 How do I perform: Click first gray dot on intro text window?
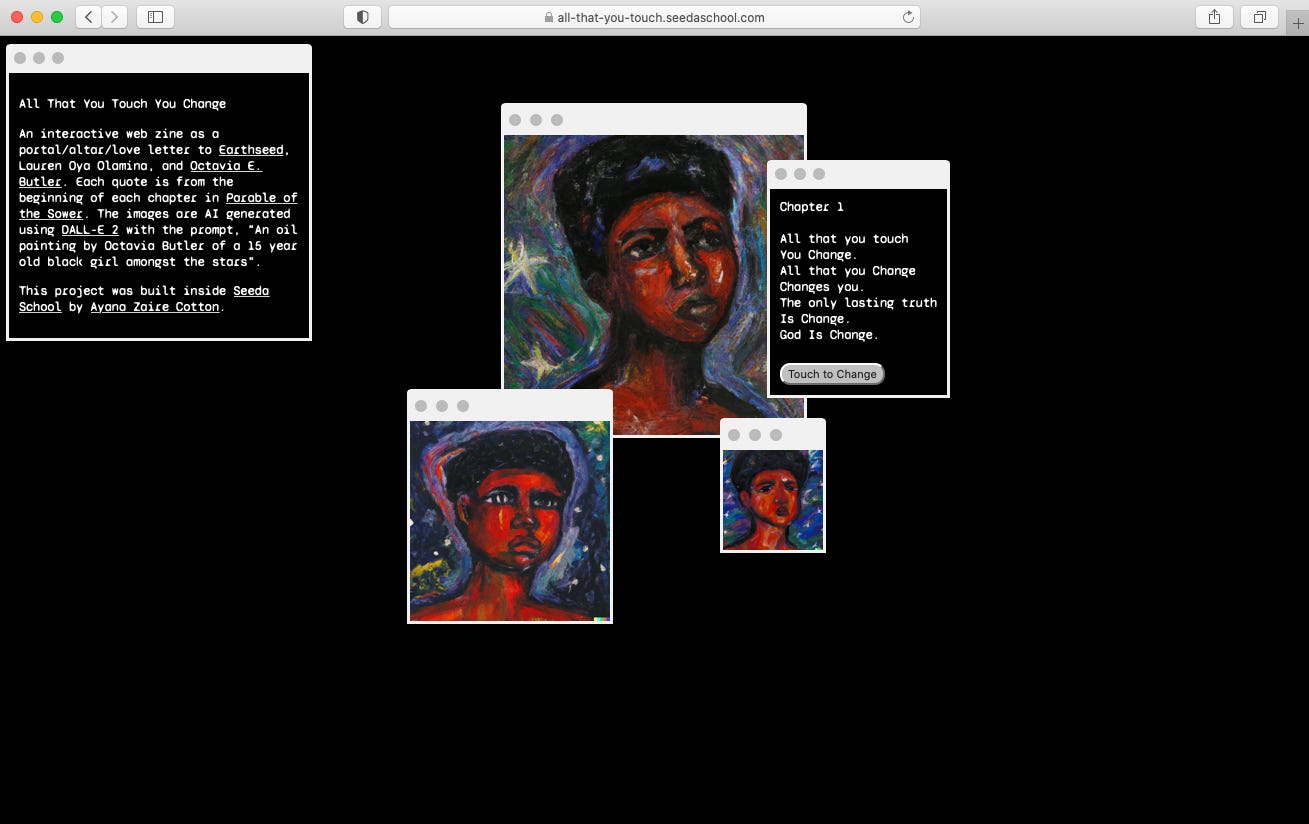tap(20, 58)
